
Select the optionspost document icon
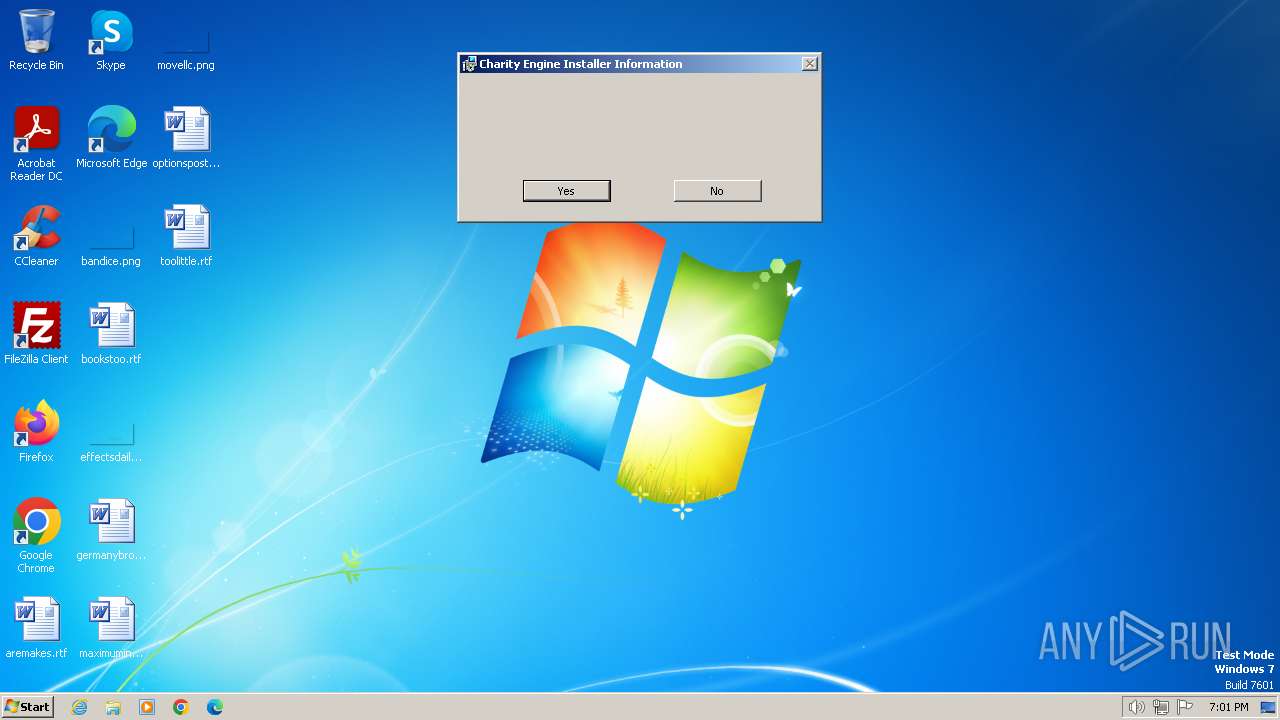pos(186,138)
